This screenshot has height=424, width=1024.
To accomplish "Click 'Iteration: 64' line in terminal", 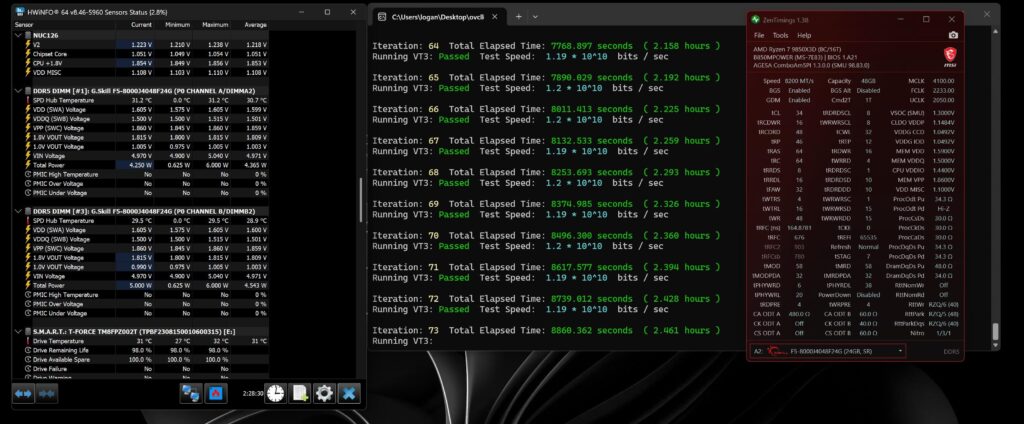I will [547, 46].
